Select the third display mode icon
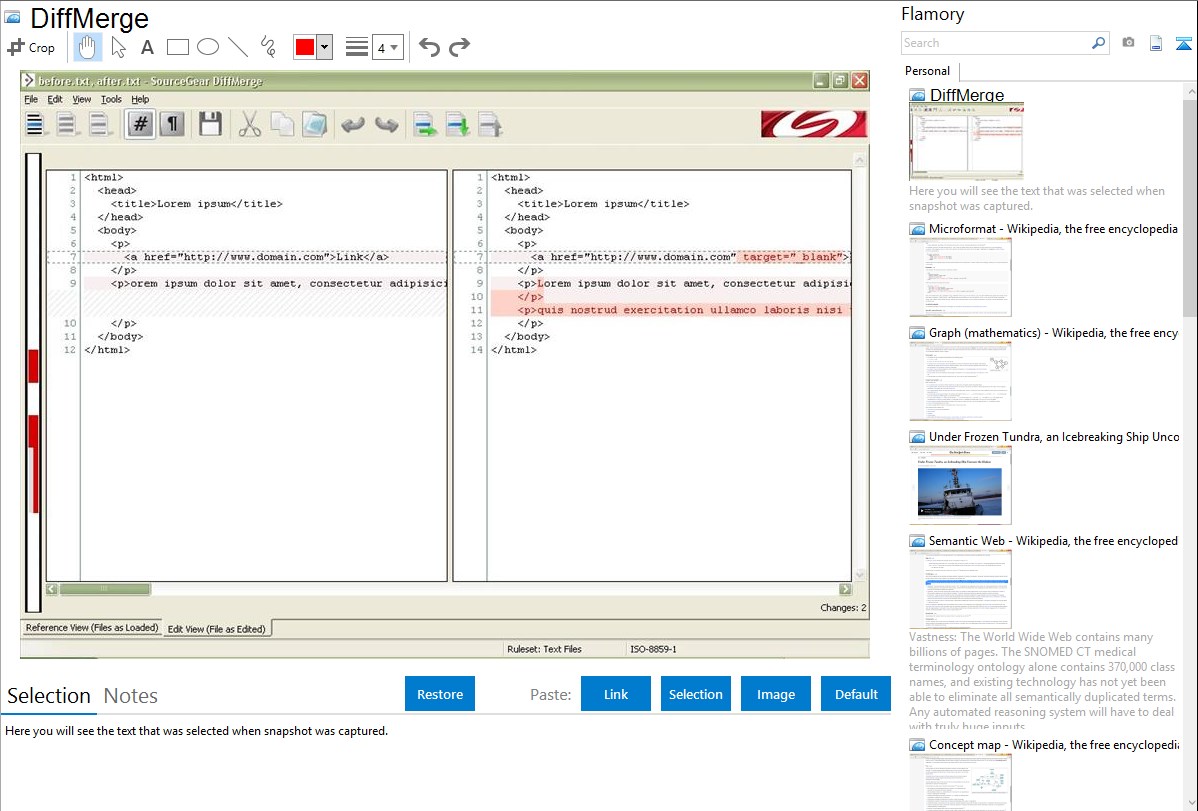The image size is (1198, 811). (x=99, y=124)
